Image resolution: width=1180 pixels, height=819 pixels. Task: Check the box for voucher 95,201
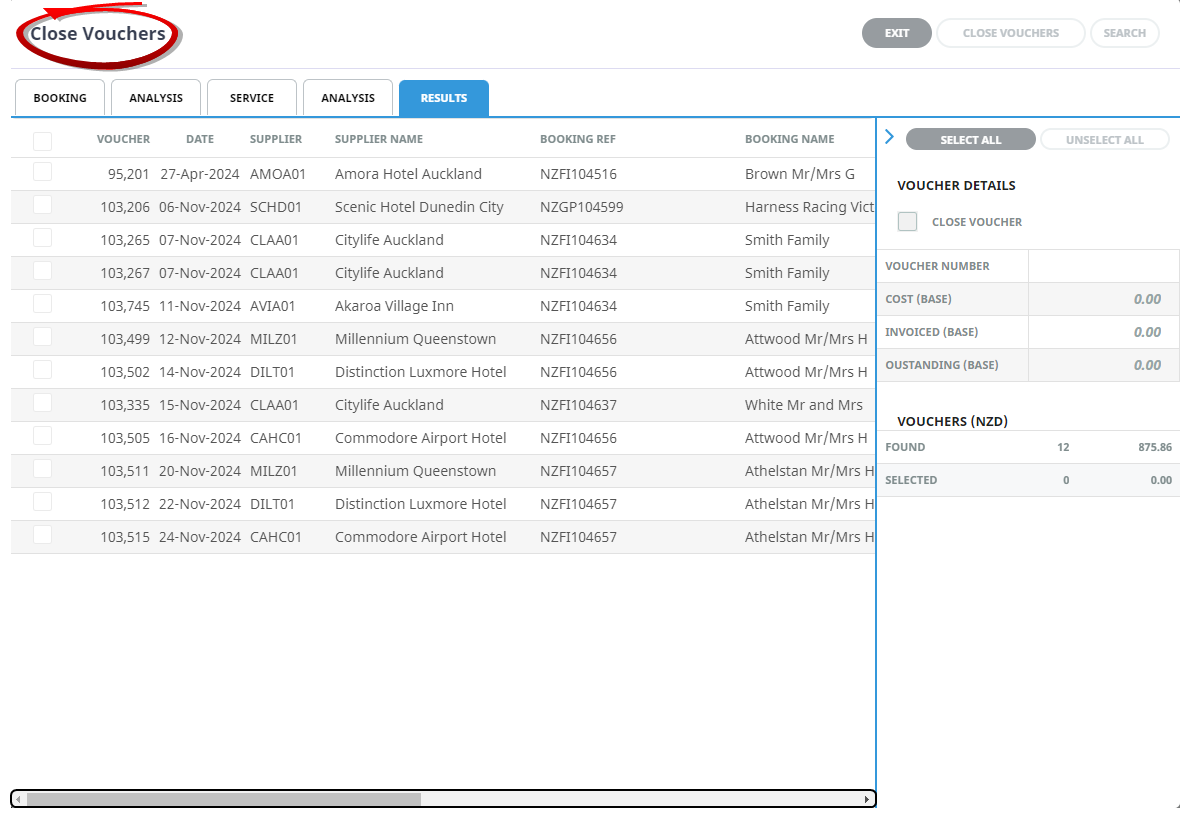(42, 172)
